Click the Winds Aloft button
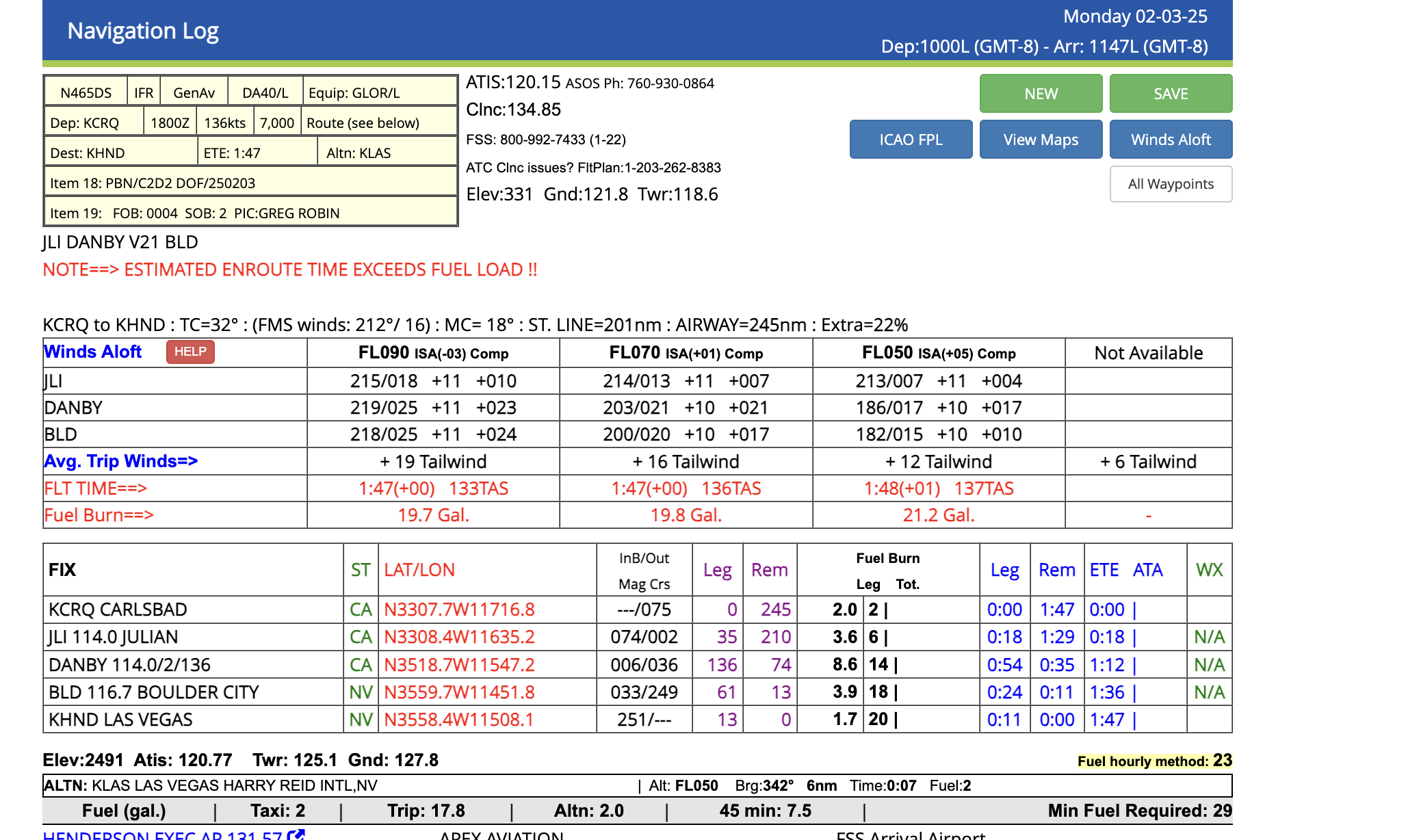Screen dimensions: 1408x840 (x=1171, y=139)
